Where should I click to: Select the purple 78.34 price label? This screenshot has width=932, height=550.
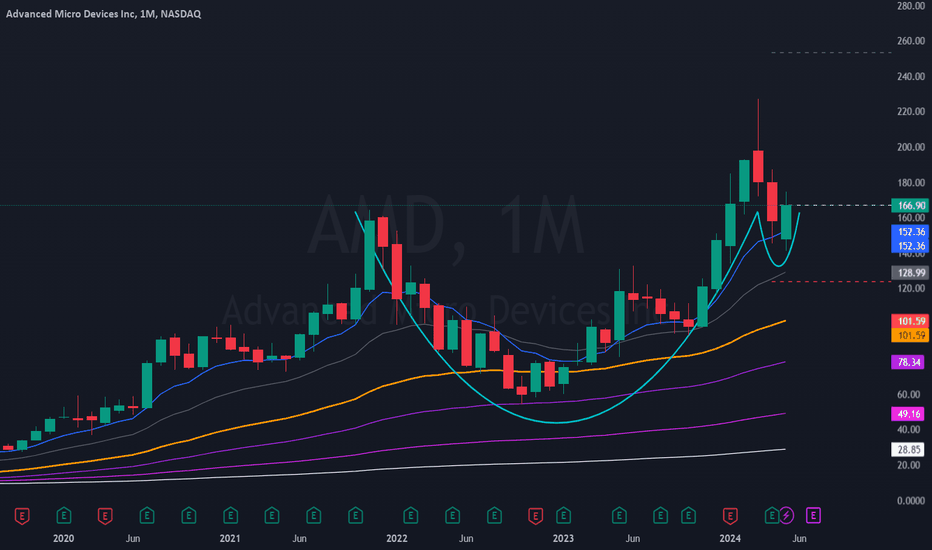908,362
